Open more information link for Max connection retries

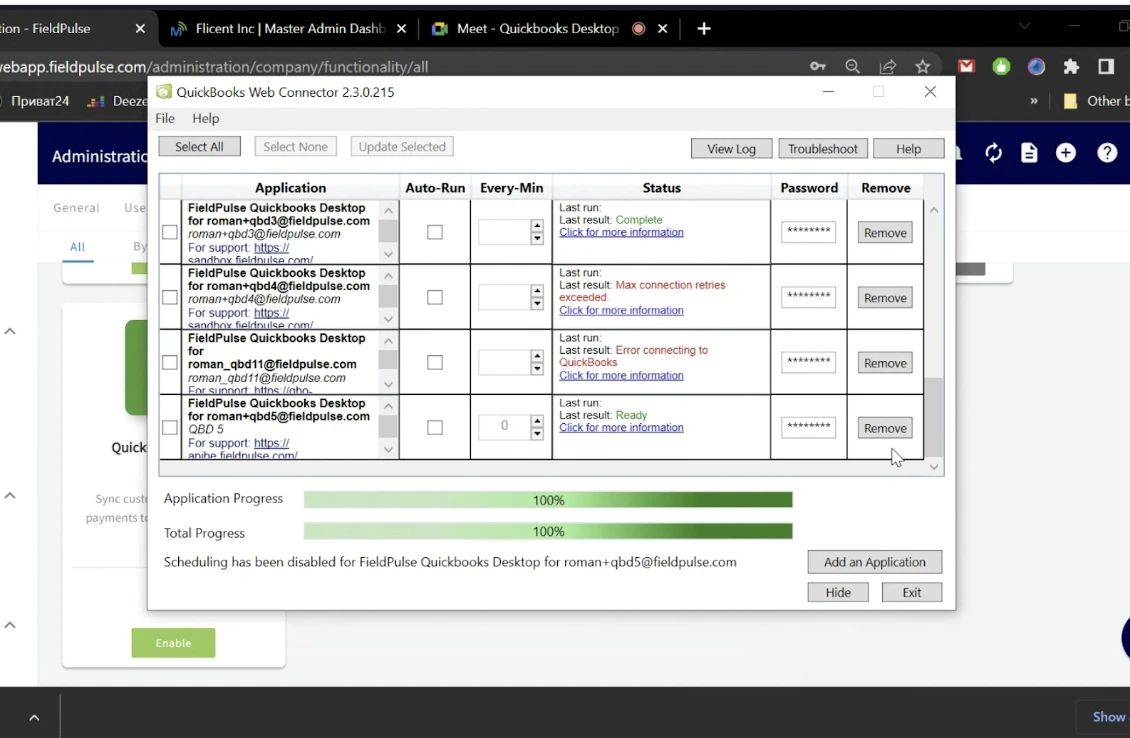(x=621, y=310)
